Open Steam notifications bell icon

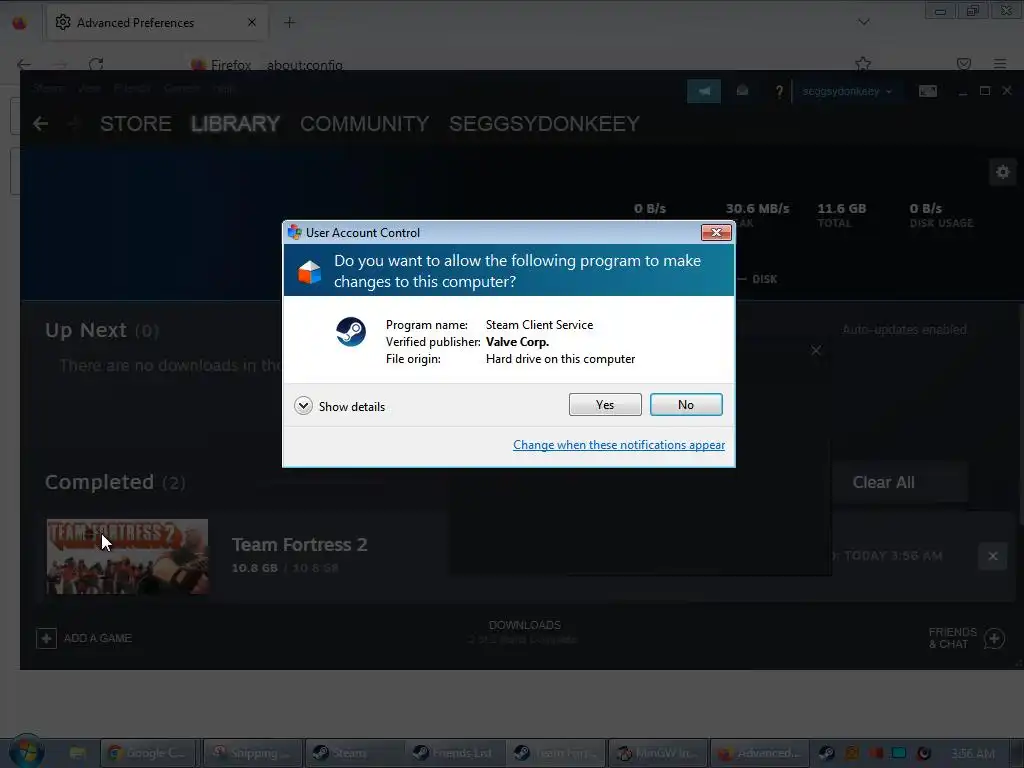742,91
